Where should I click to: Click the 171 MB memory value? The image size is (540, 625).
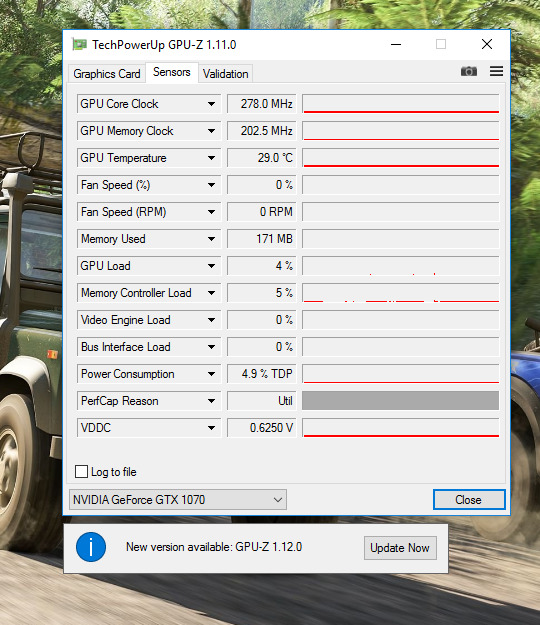tap(262, 239)
